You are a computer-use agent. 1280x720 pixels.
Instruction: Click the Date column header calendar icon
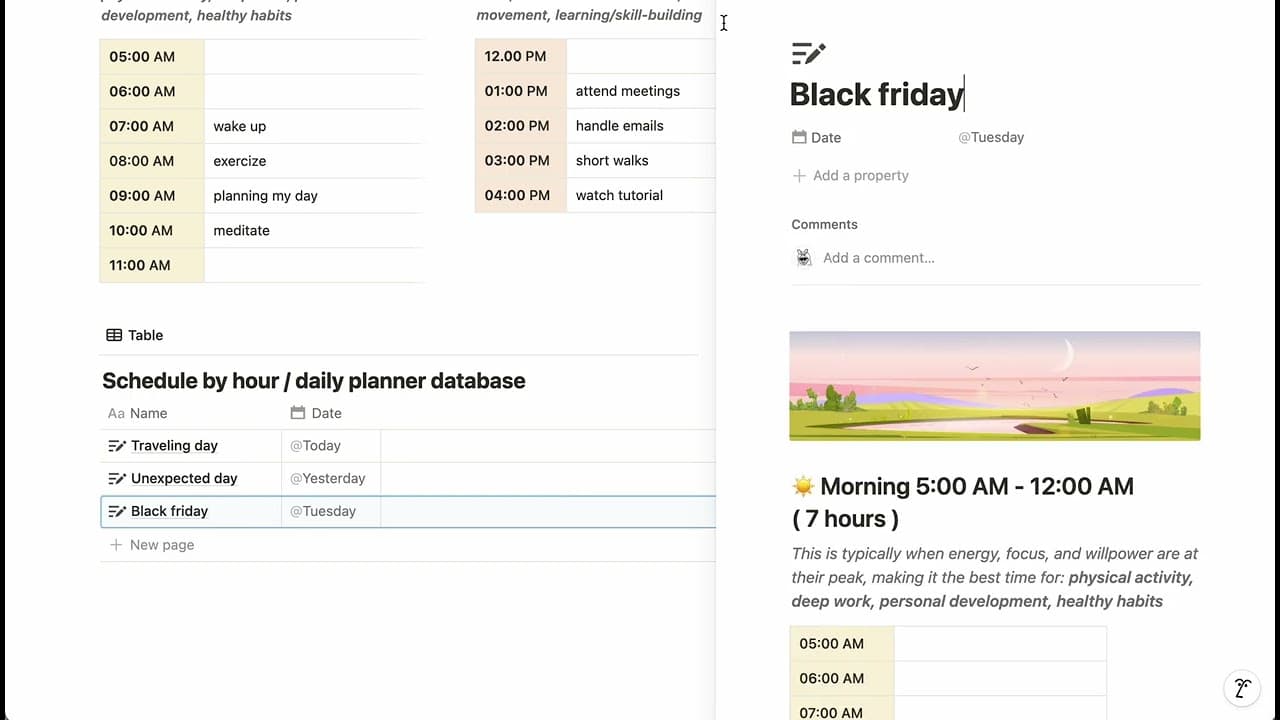pyautogui.click(x=297, y=413)
